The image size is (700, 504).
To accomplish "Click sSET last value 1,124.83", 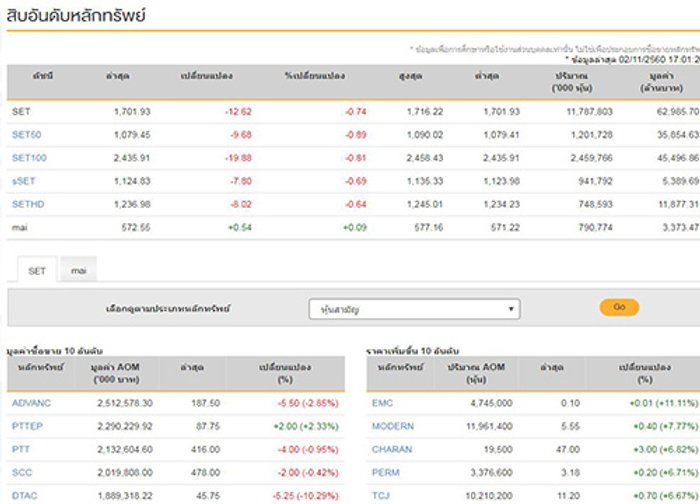I will coord(132,181).
